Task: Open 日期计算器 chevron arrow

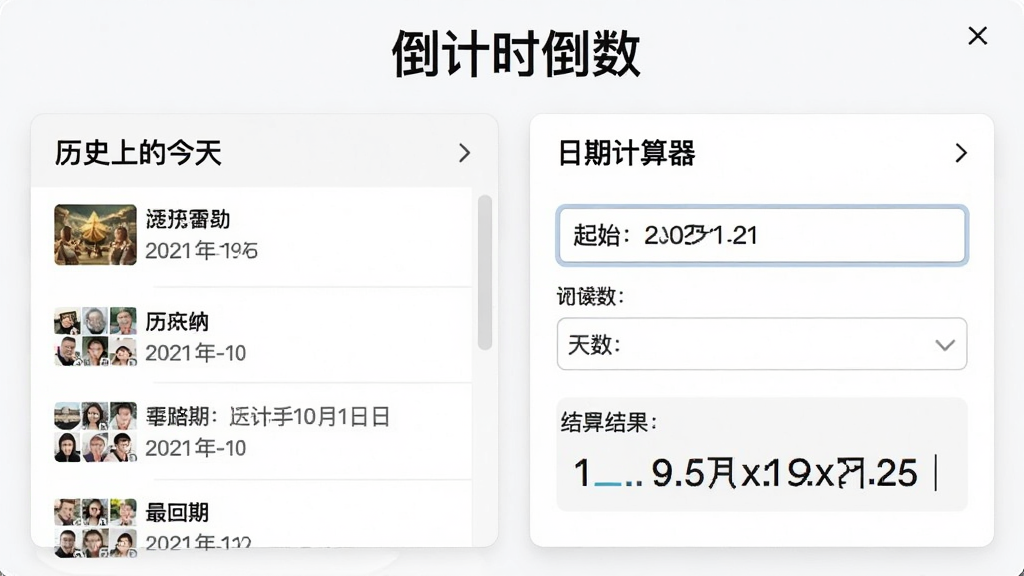Action: [x=961, y=153]
